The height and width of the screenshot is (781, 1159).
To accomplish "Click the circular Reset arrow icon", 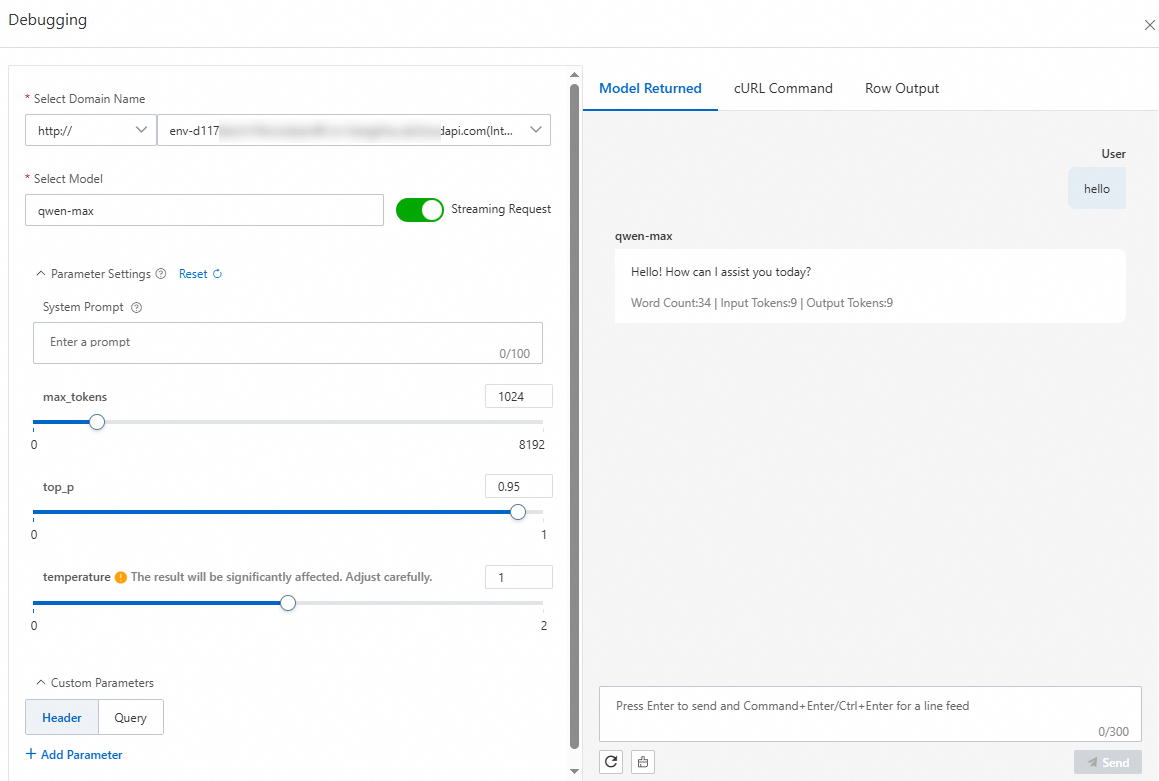I will point(216,273).
